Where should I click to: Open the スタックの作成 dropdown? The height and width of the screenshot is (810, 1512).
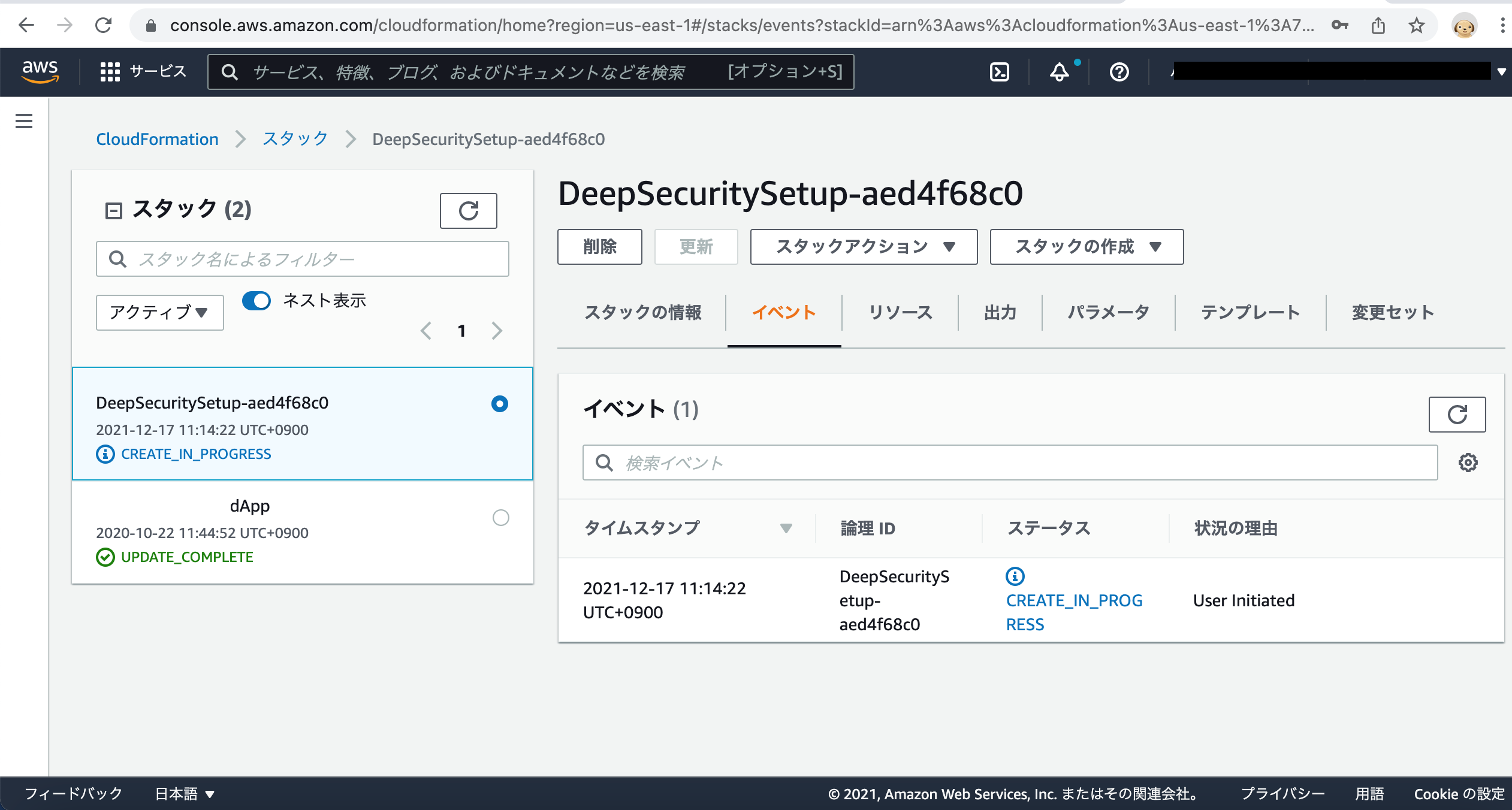1087,246
